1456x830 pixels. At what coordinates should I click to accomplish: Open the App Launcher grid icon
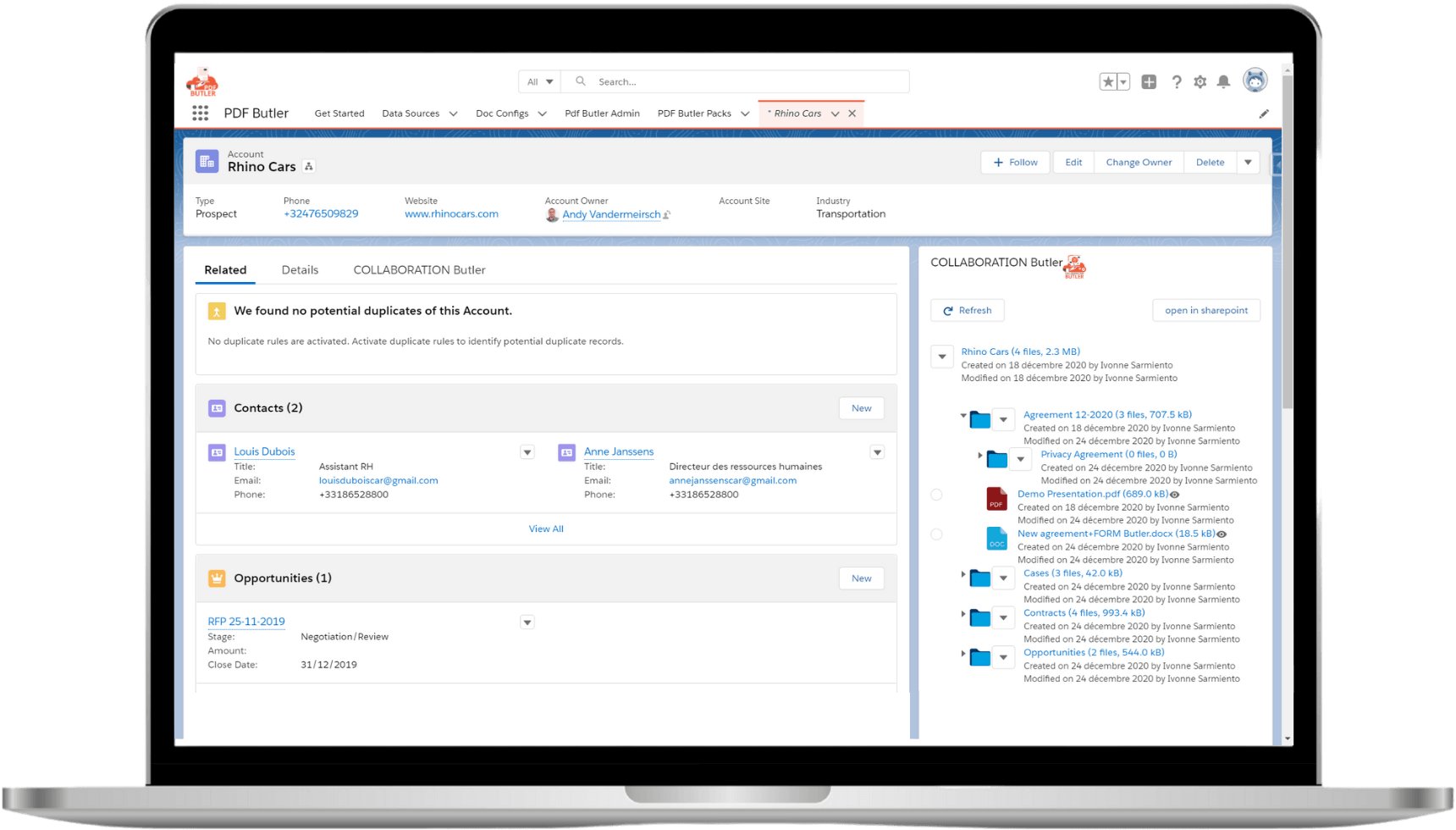coord(200,113)
